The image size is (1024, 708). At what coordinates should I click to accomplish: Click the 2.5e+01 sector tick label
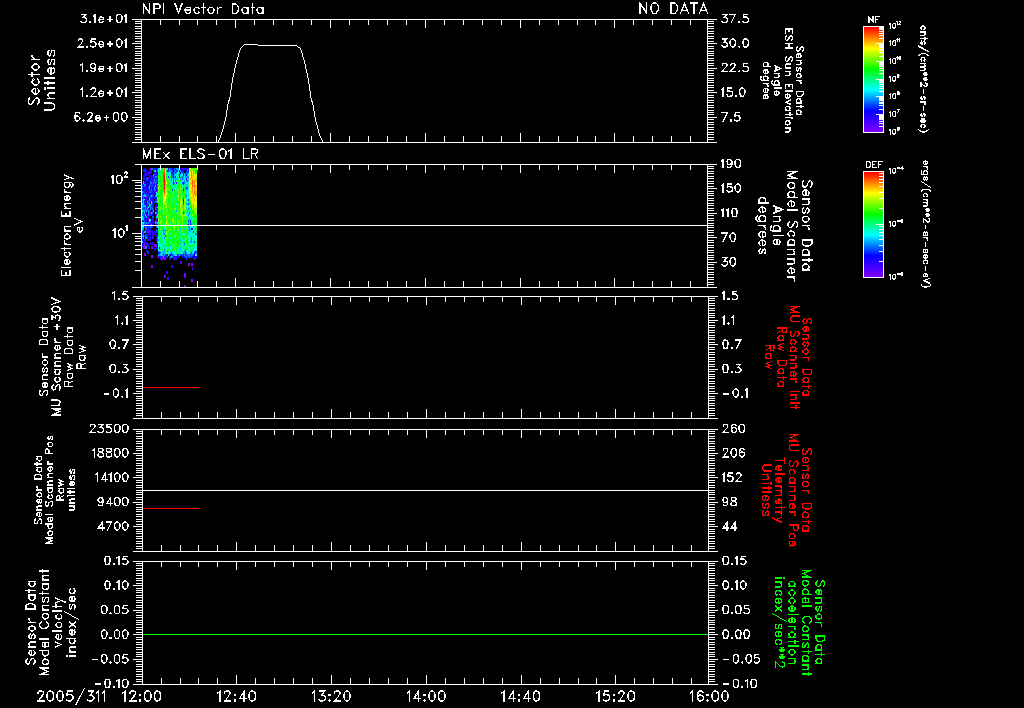tap(104, 43)
